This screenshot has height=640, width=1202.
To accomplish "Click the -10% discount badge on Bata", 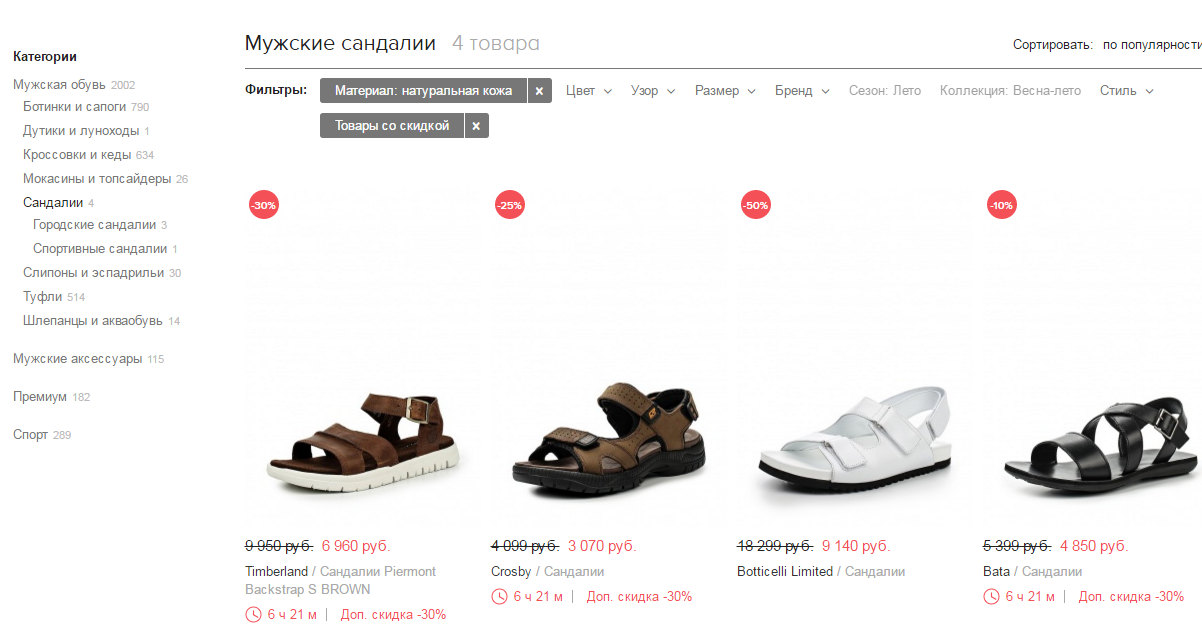I will pyautogui.click(x=1001, y=205).
